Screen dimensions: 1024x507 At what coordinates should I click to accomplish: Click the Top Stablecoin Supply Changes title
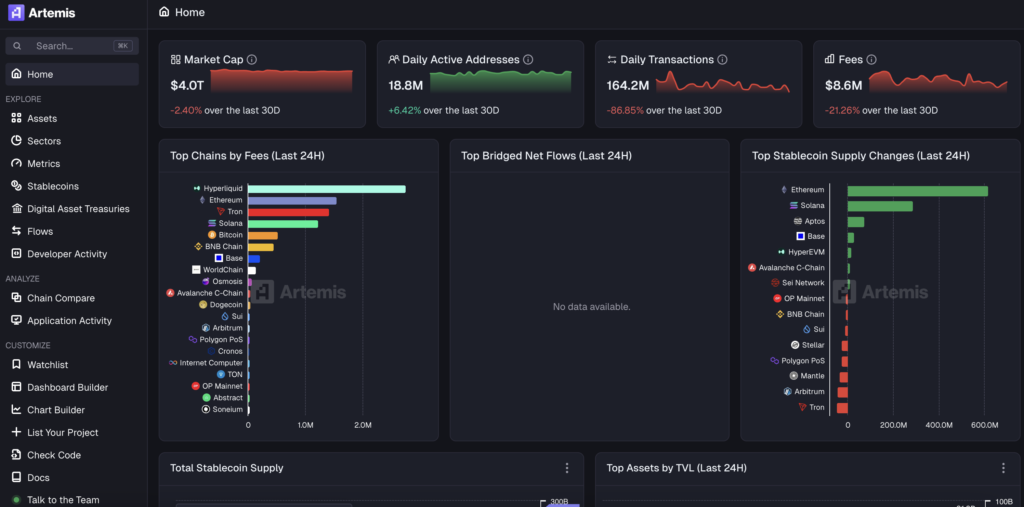pyautogui.click(x=861, y=156)
